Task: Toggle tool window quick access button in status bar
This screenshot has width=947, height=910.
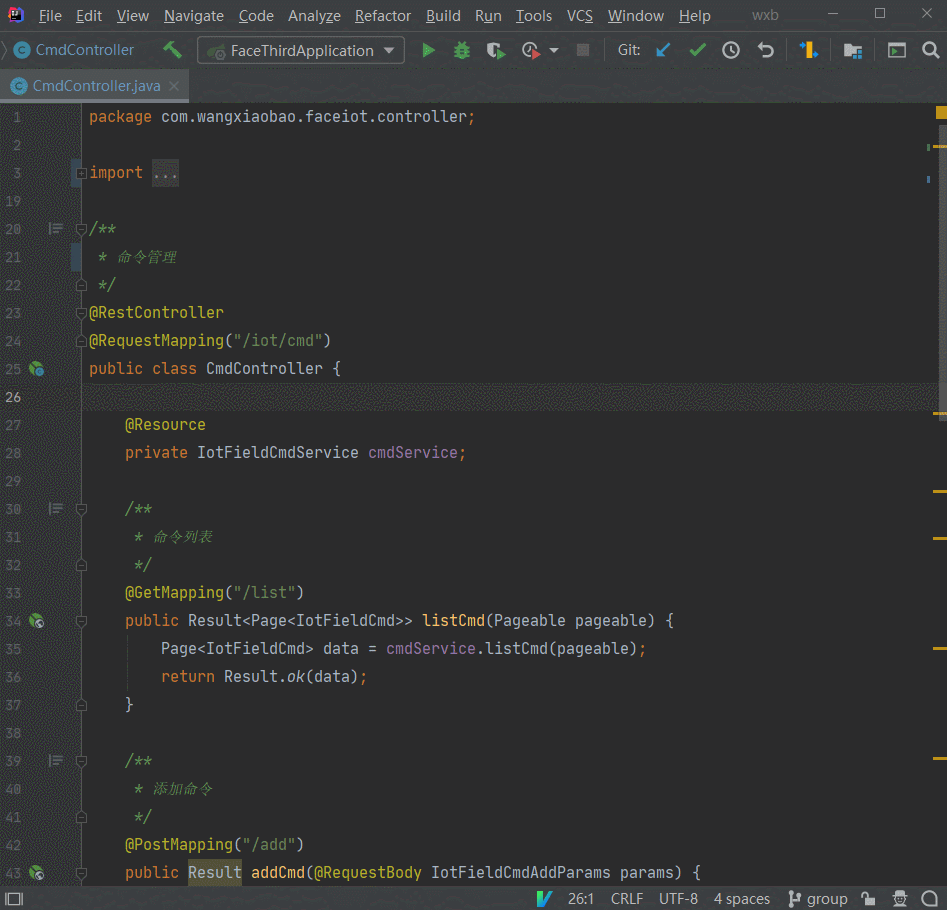Action: coord(14,899)
